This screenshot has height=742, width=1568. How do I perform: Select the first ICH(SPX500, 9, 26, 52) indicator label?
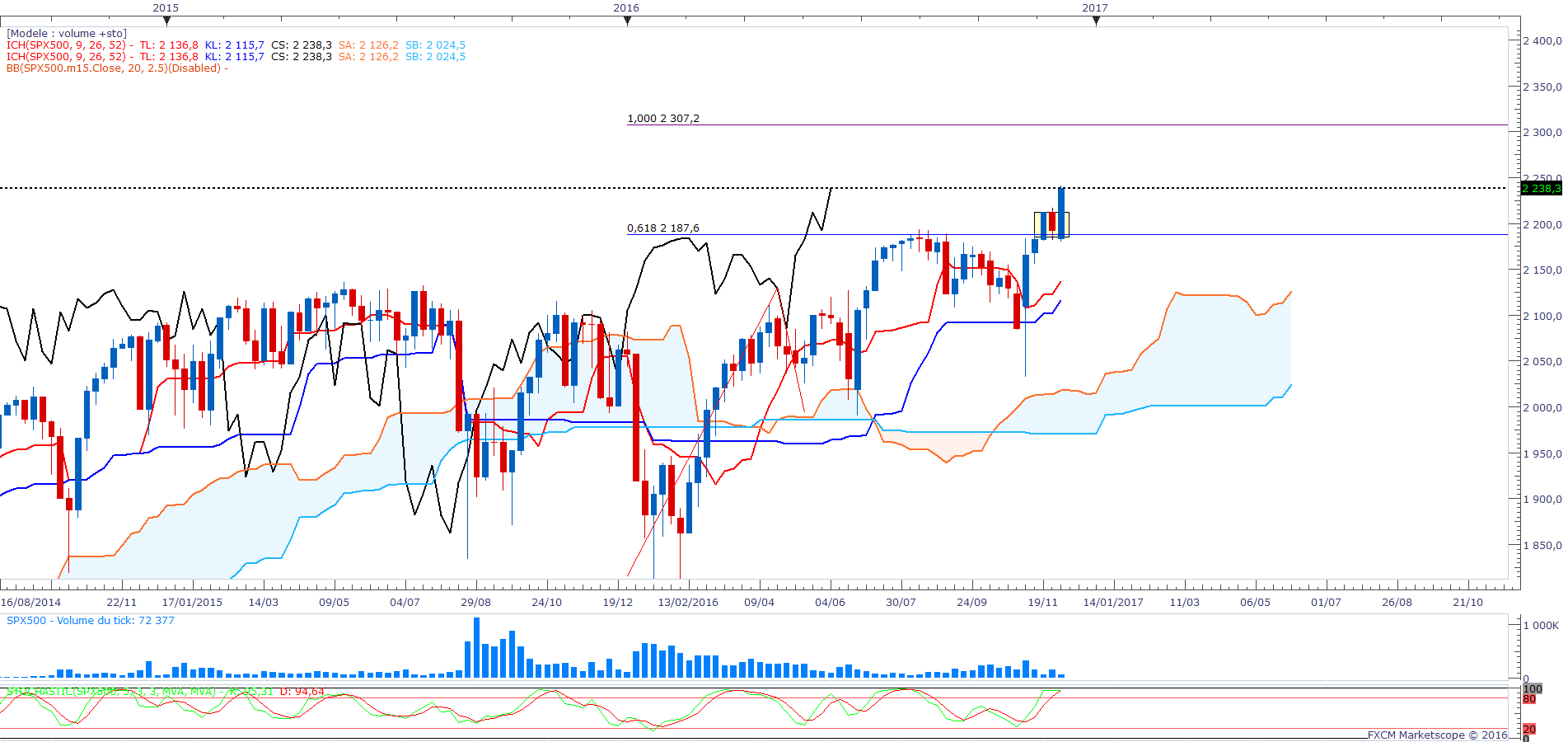(66, 45)
